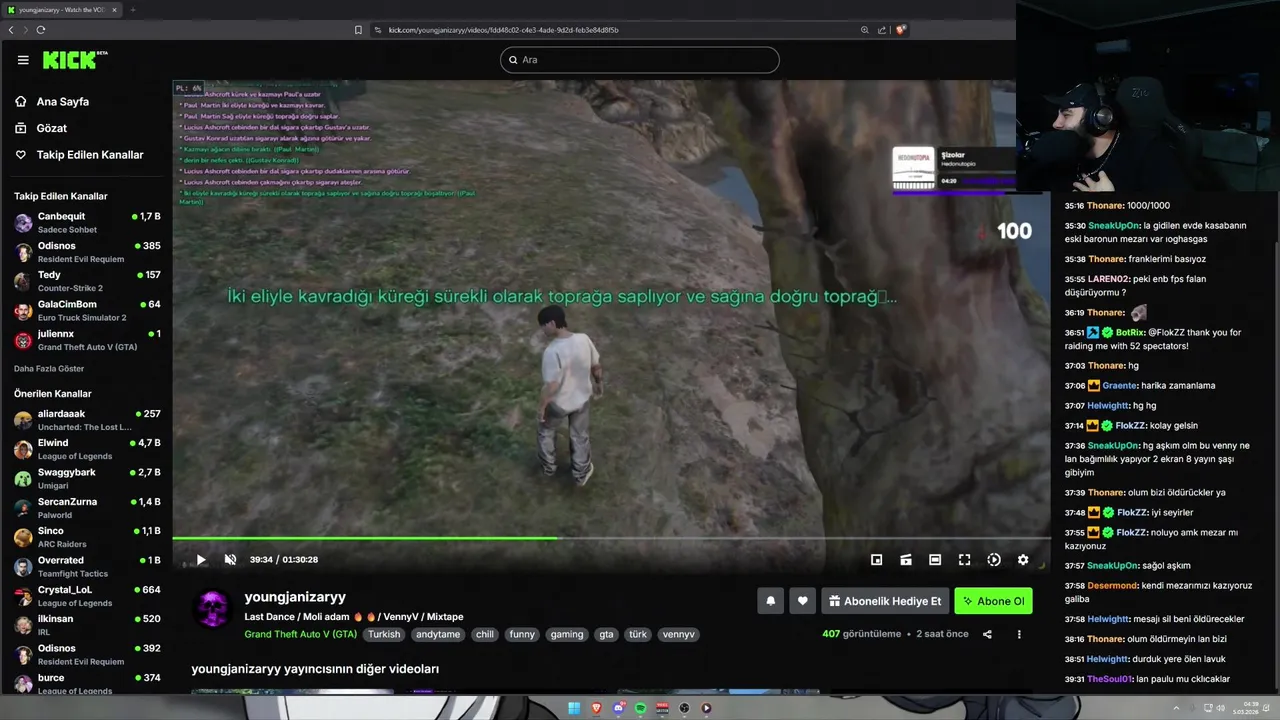The height and width of the screenshot is (720, 1280).
Task: Select the gta tag
Action: point(606,634)
